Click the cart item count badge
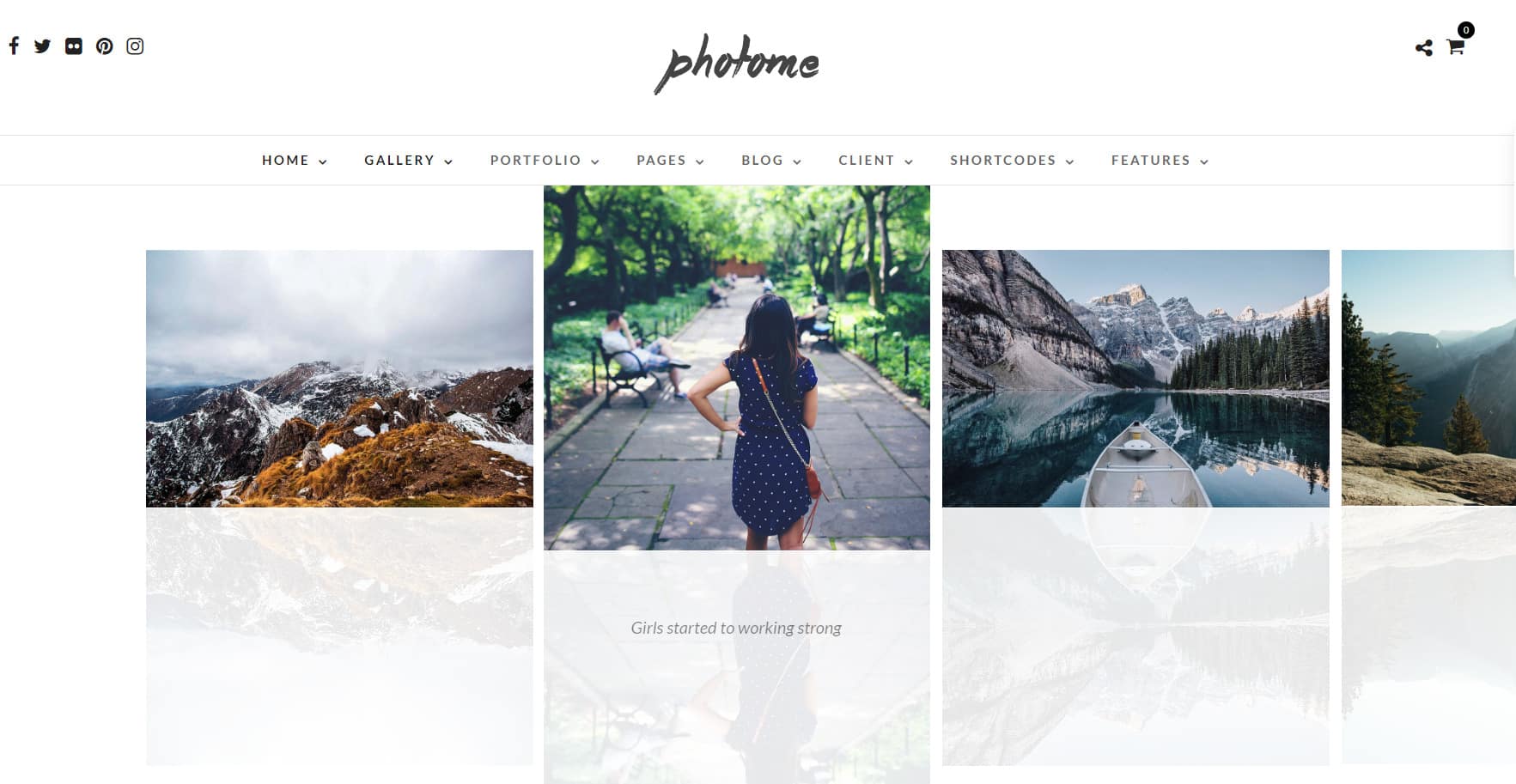This screenshot has width=1516, height=784. [1466, 30]
